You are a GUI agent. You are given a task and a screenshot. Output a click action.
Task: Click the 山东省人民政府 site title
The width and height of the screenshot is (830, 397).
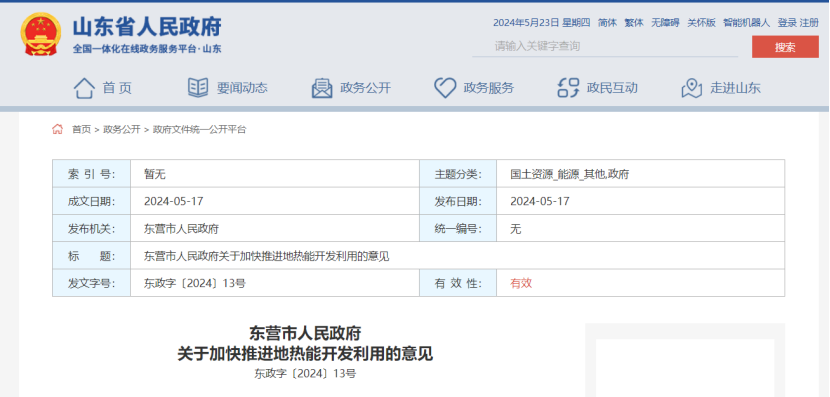tap(147, 27)
